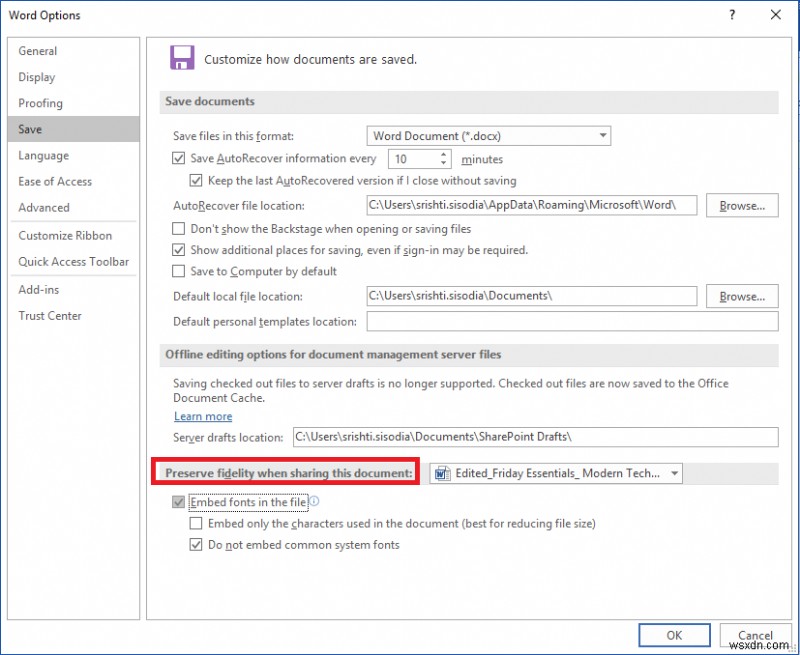The image size is (800, 655).
Task: Enable Save to Computer by default
Action: [178, 271]
